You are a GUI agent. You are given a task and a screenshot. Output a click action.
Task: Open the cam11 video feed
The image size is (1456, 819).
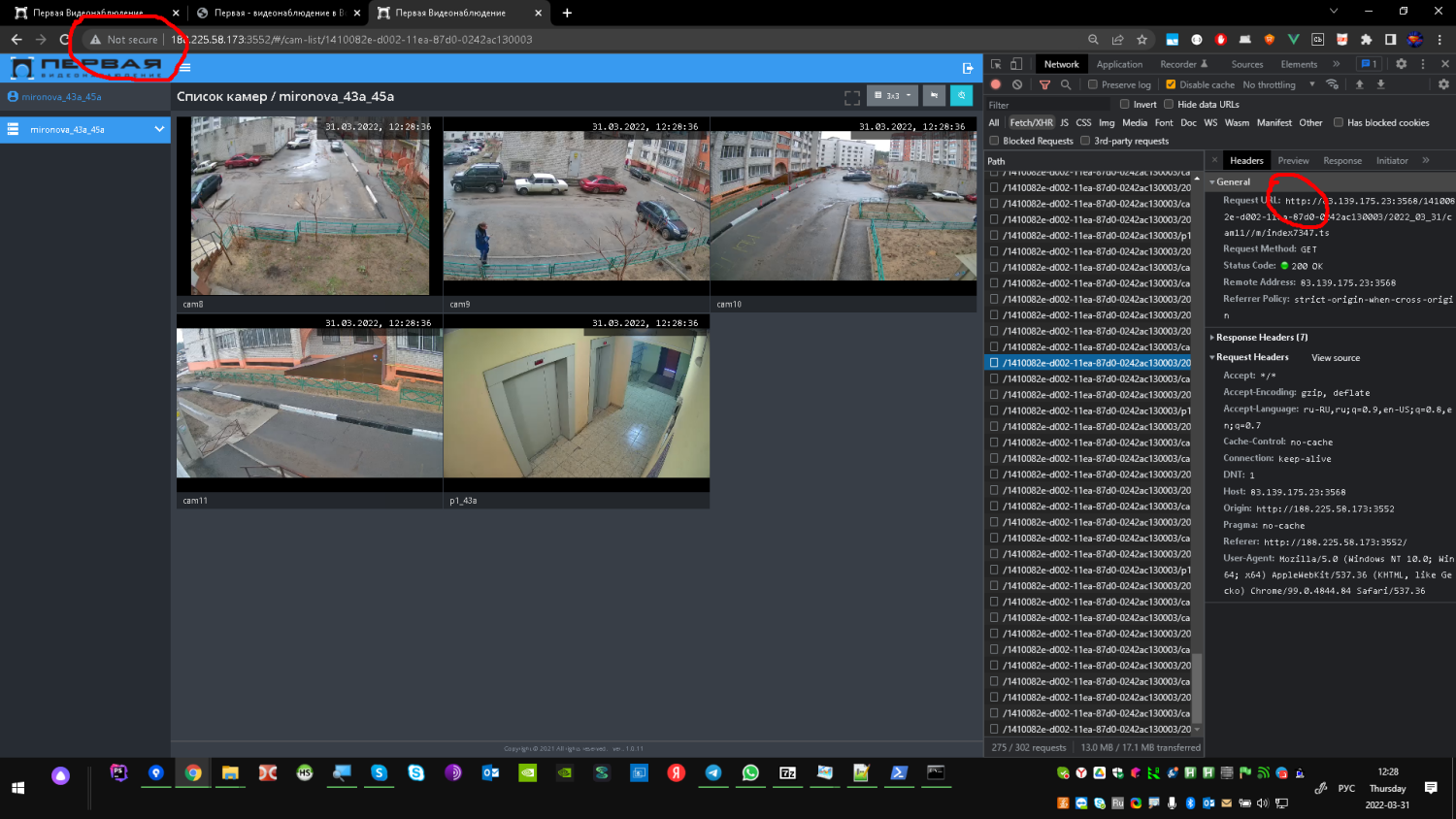[x=310, y=403]
